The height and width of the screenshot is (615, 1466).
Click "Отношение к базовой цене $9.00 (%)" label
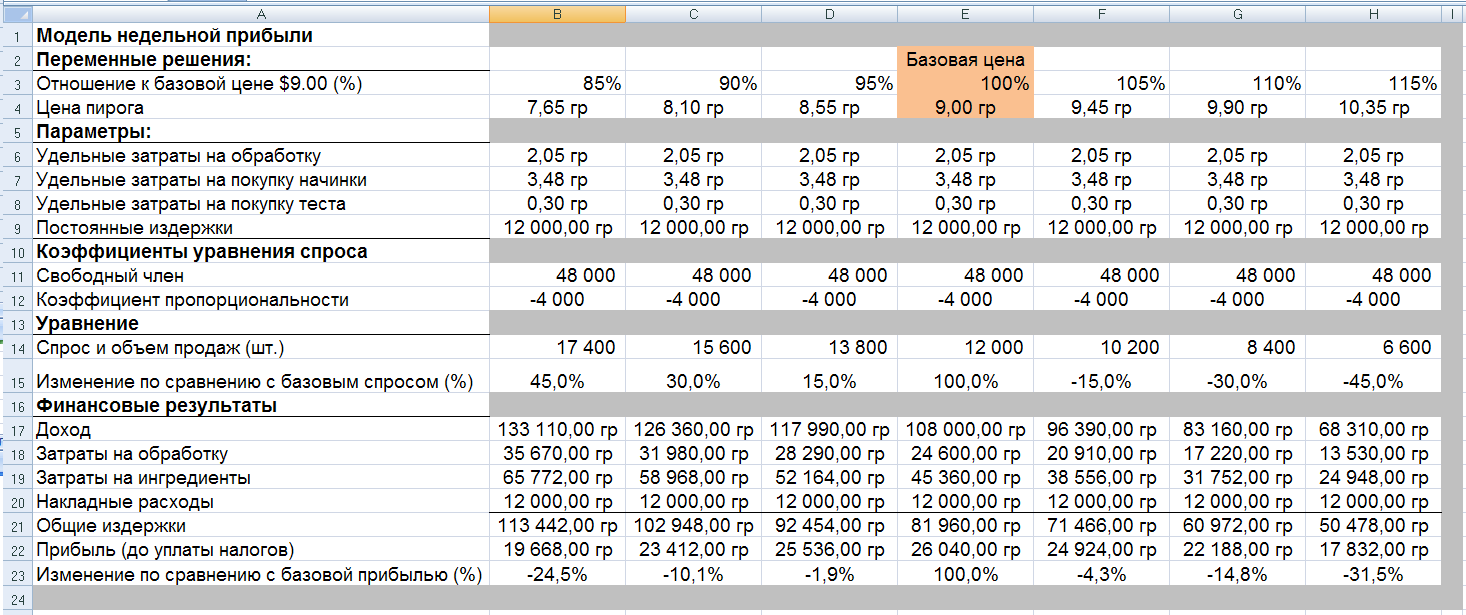(198, 83)
